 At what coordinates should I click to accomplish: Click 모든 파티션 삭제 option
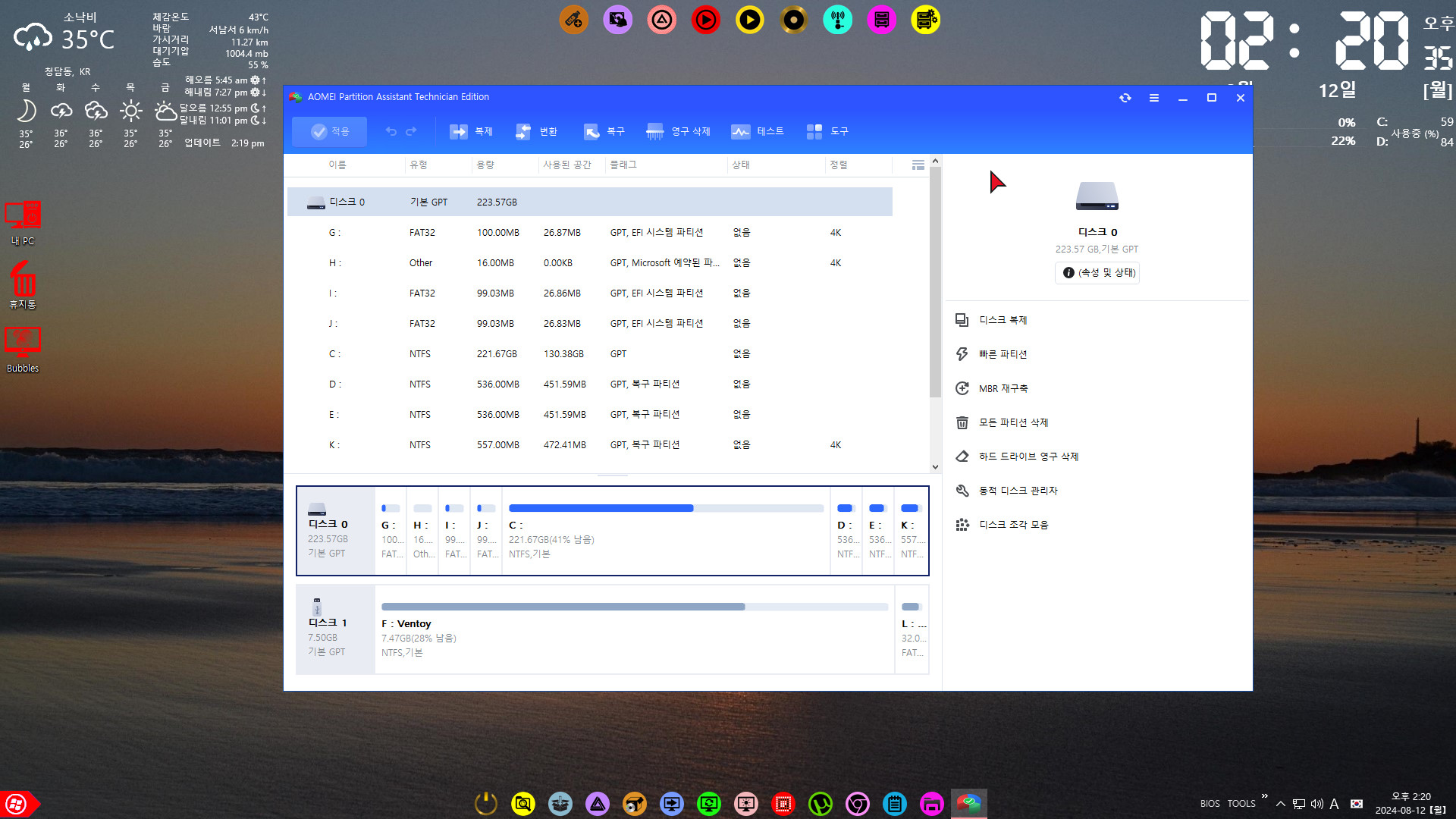(1002, 422)
